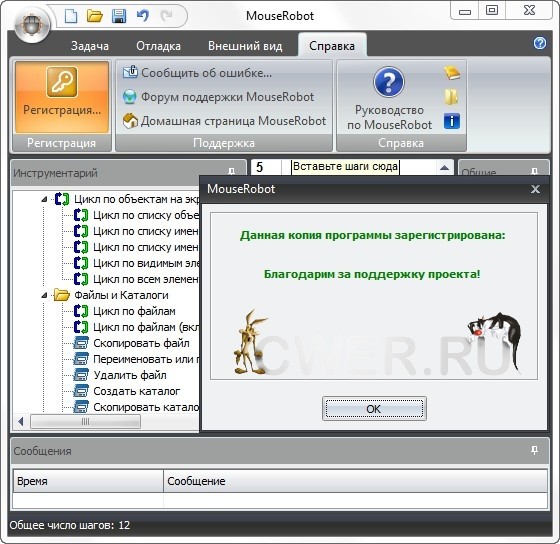Click icon beside Скопировать файл
The width and height of the screenshot is (560, 544).
pos(81,343)
